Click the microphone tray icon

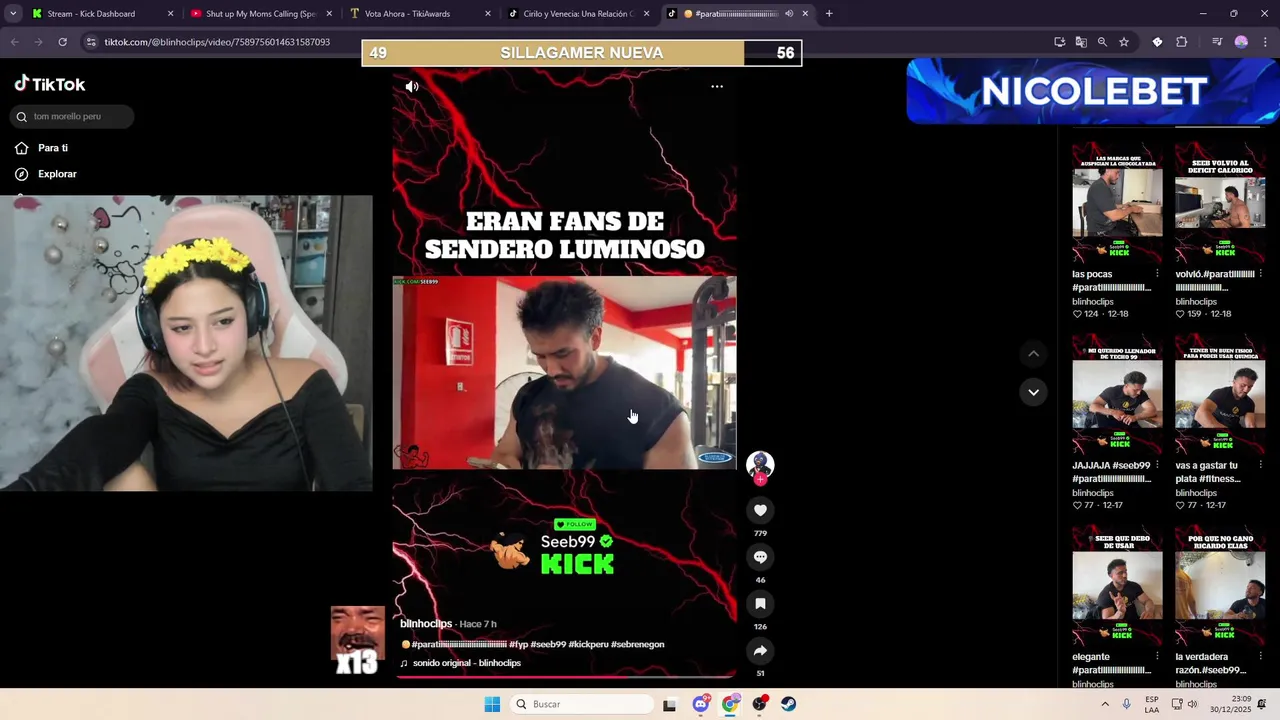pyautogui.click(x=1127, y=704)
